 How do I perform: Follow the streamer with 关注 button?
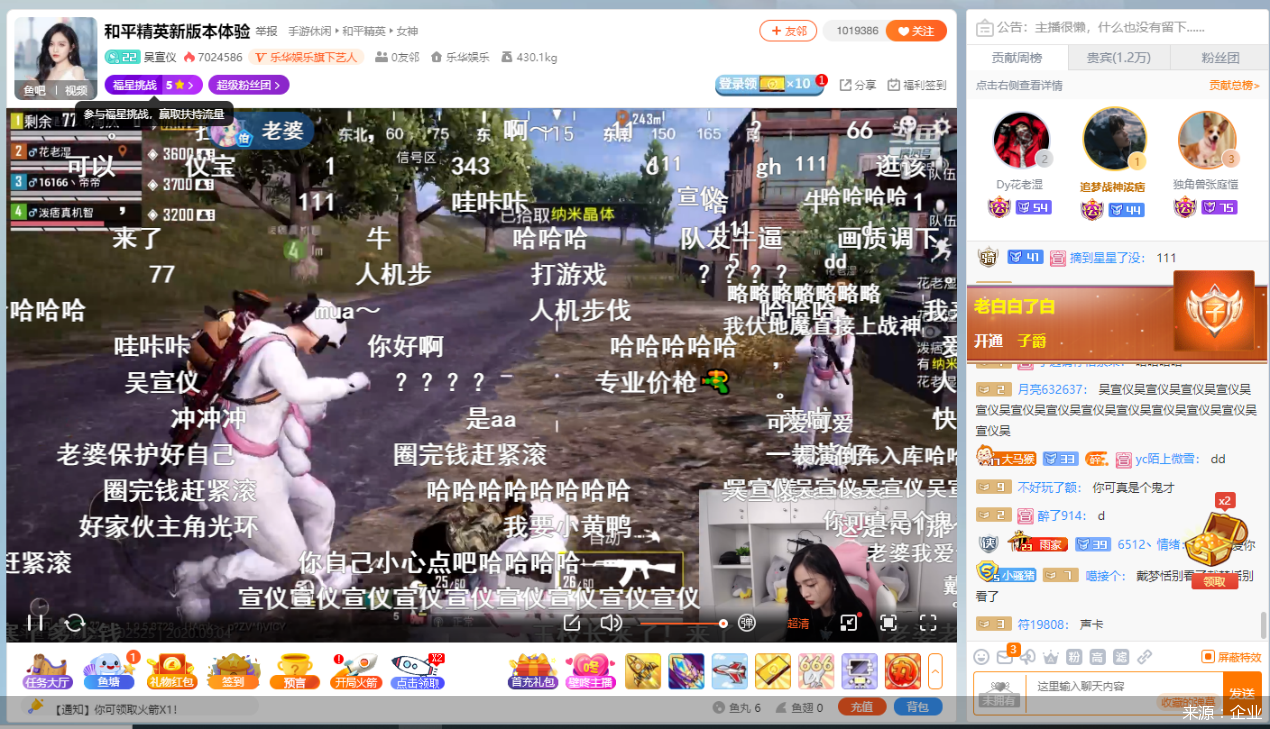click(x=916, y=31)
